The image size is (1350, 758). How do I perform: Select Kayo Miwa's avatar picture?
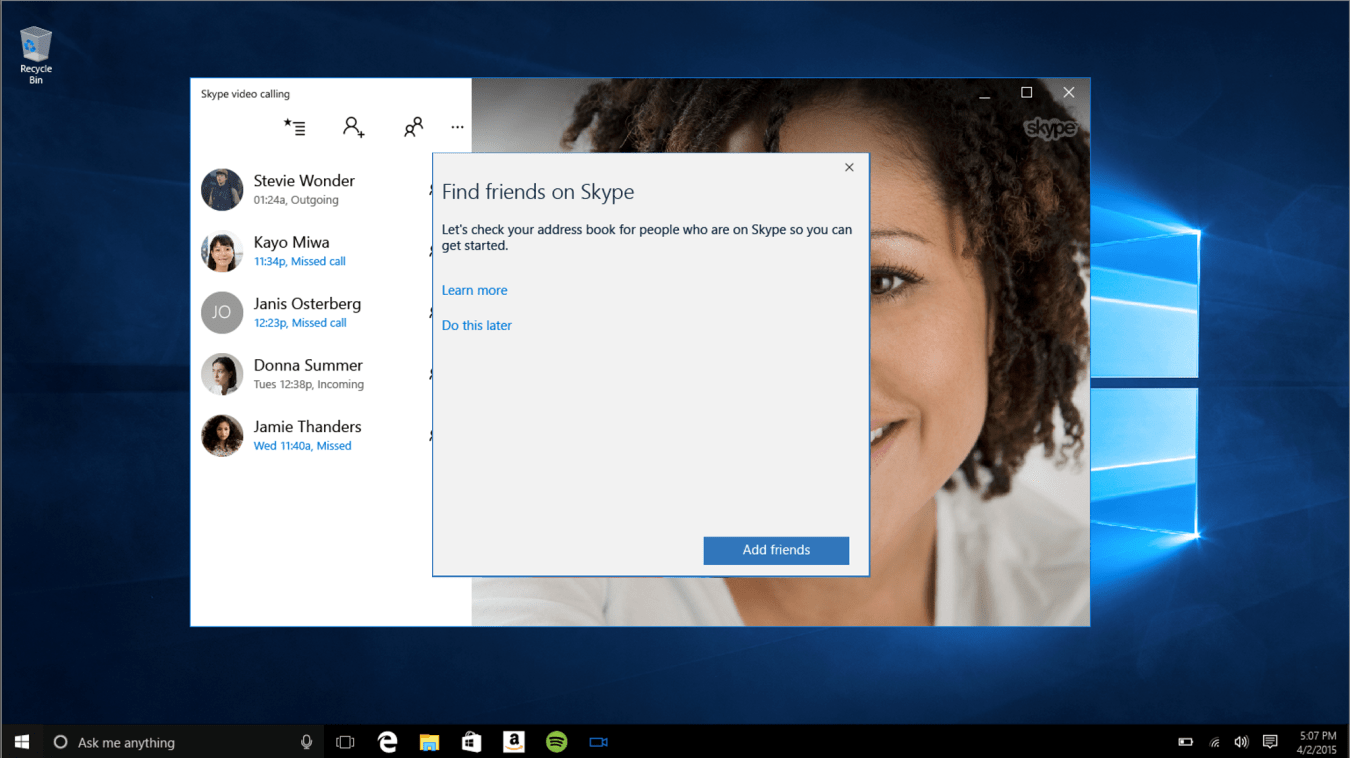(222, 251)
